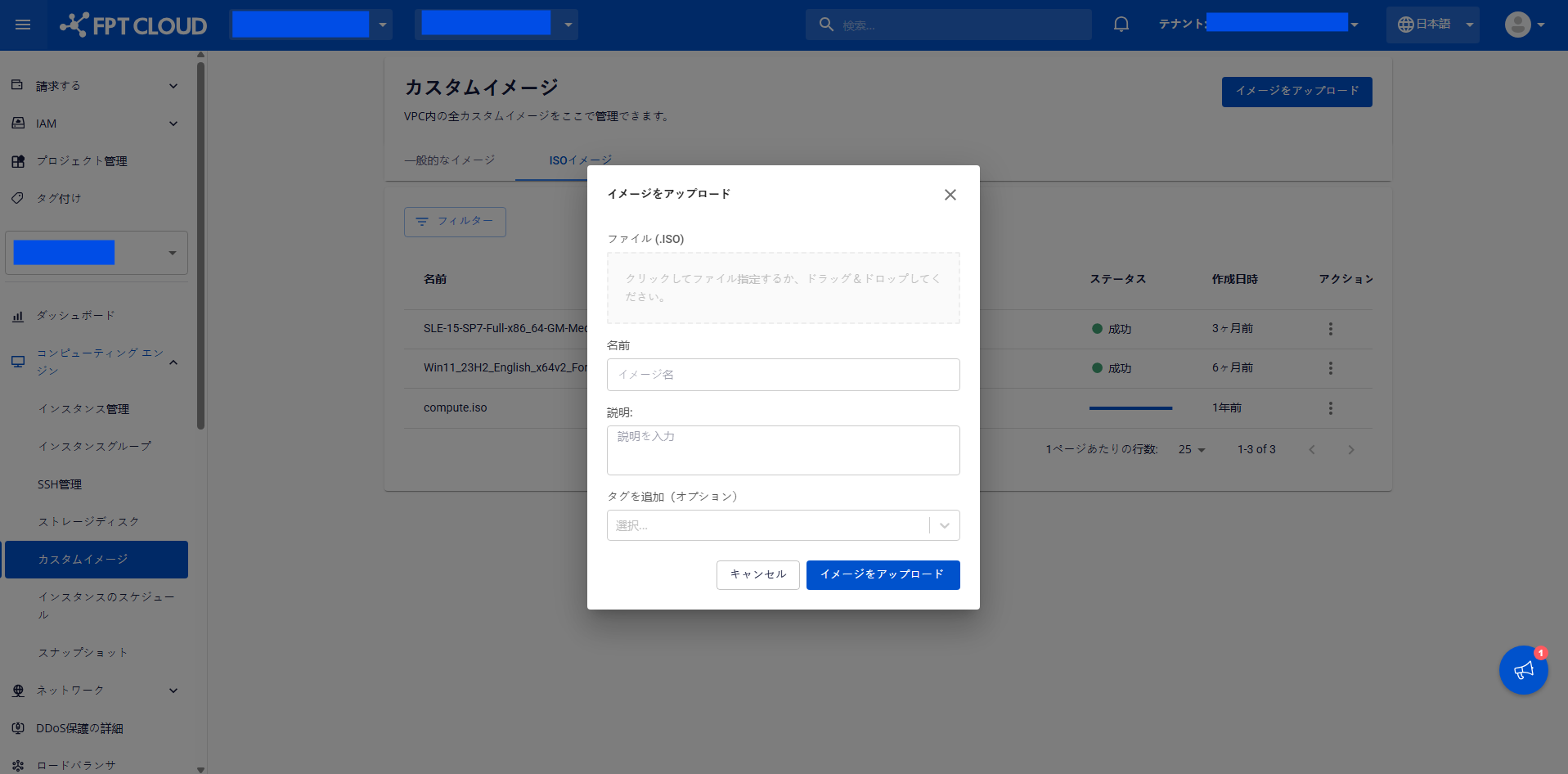Close the upload image dialog
This screenshot has width=1568, height=774.
coord(950,195)
